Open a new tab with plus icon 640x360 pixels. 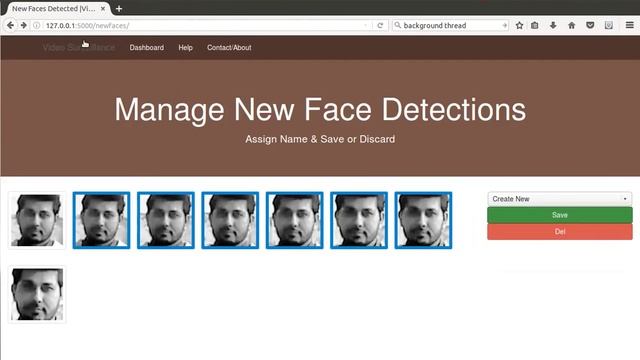[x=119, y=9]
